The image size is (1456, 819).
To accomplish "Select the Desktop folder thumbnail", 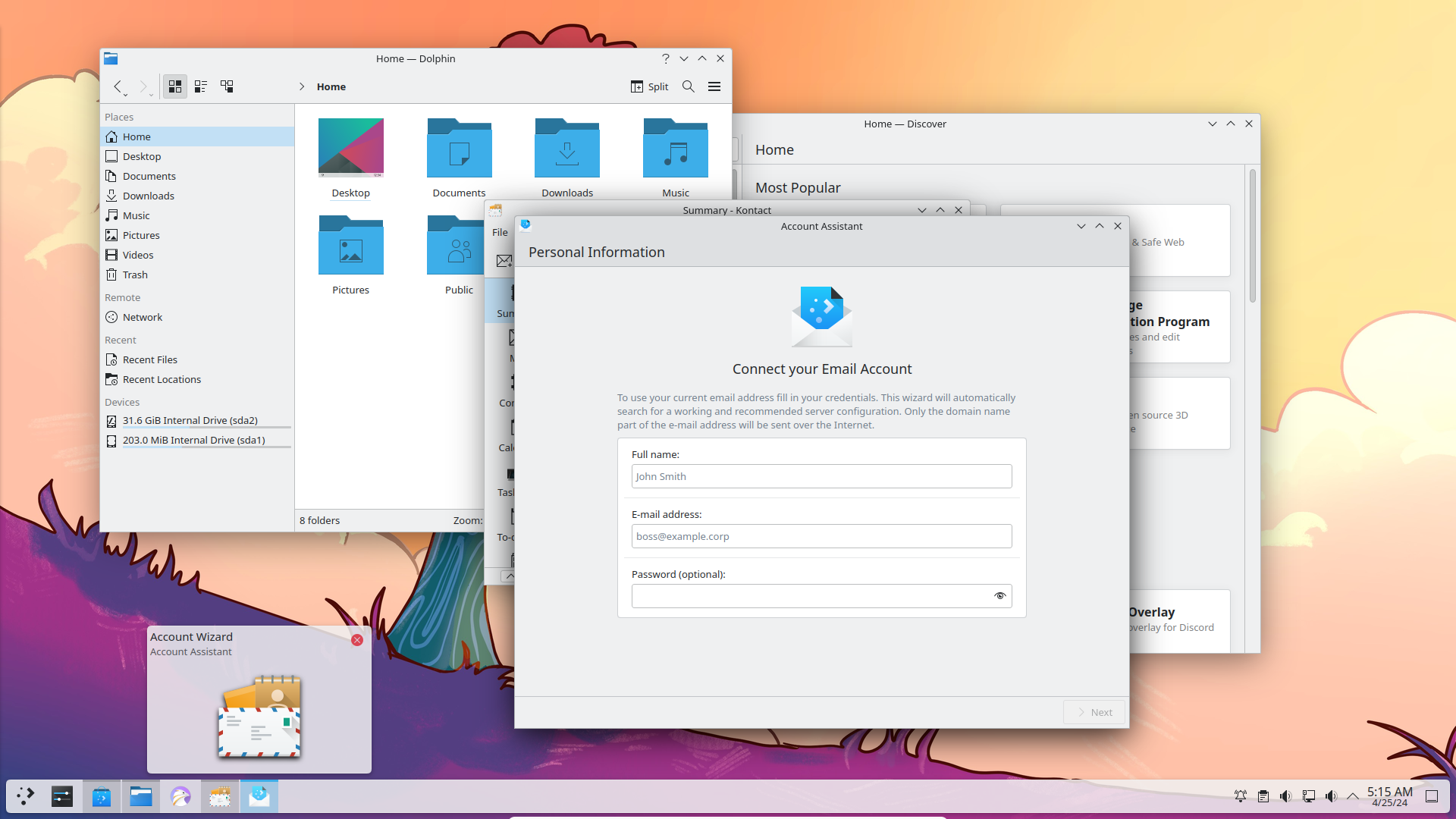I will 351,147.
